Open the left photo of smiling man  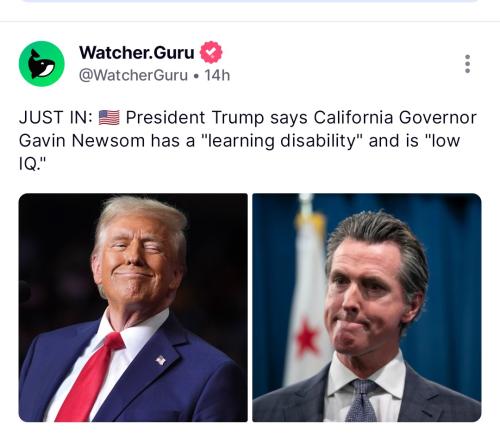pyautogui.click(x=133, y=307)
